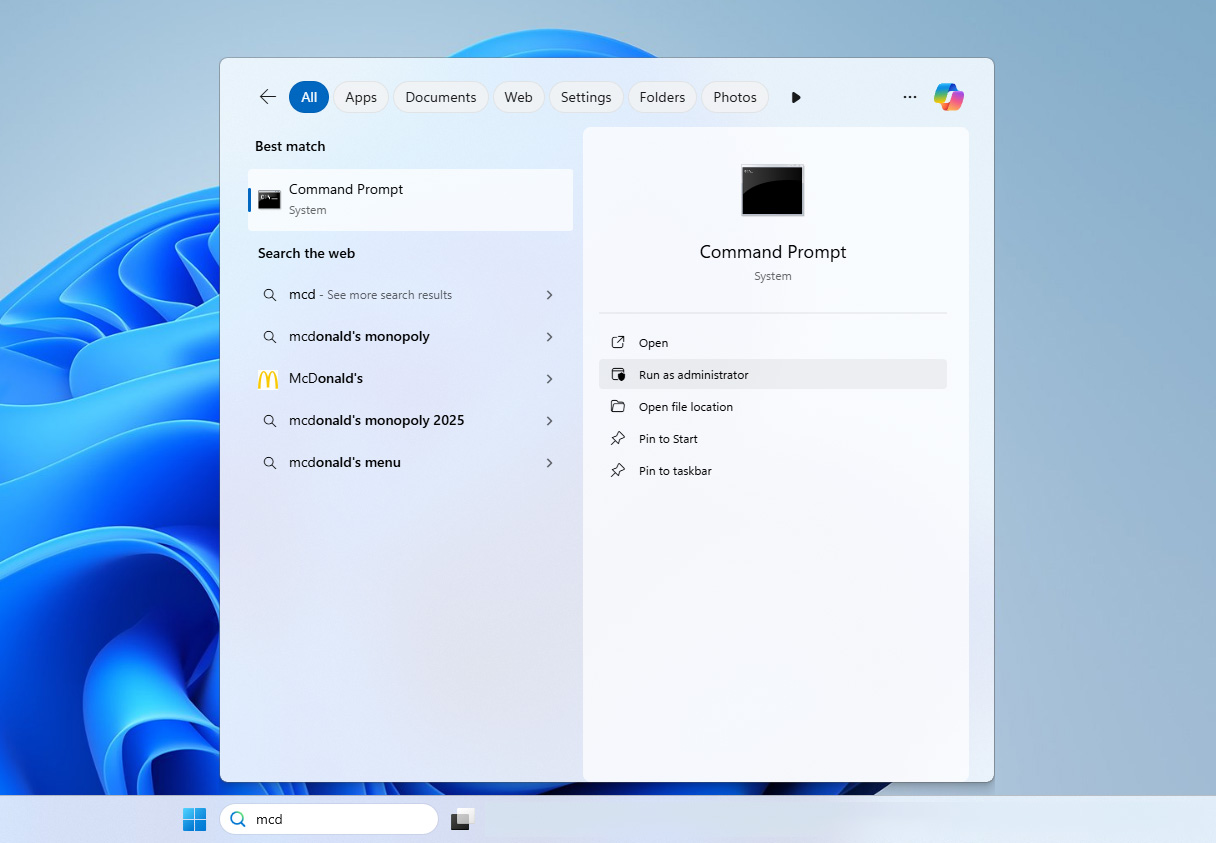This screenshot has width=1216, height=843.
Task: Open file location of Command Prompt
Action: (685, 407)
